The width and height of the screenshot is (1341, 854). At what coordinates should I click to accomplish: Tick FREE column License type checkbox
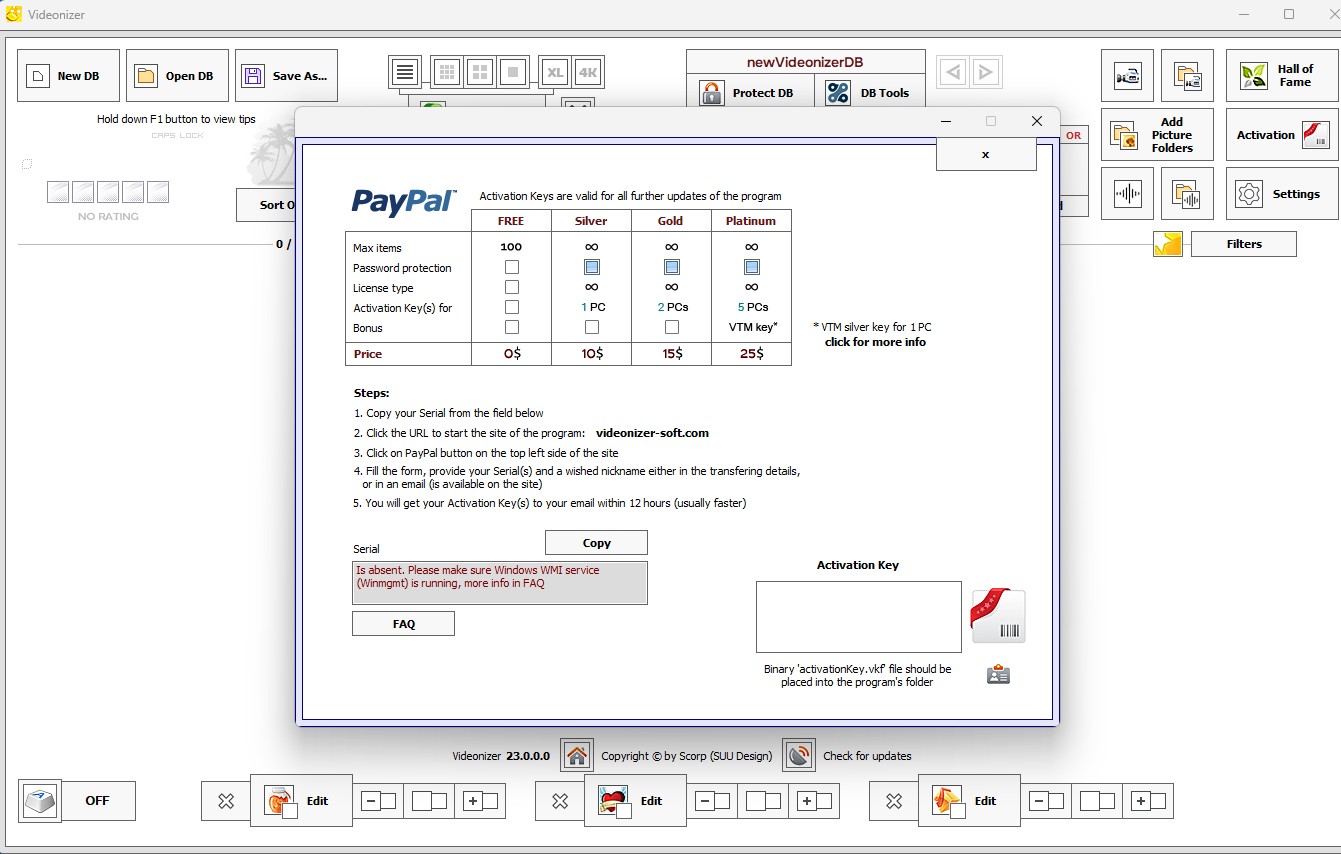click(x=512, y=287)
